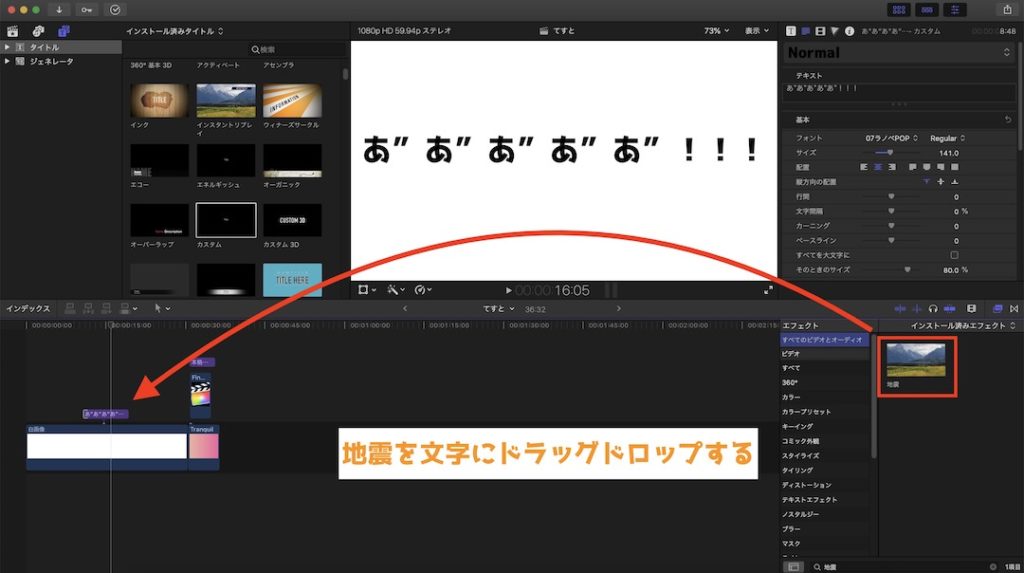Set vertical alignment to top
Viewport: 1024px width, 573px height.
926,182
